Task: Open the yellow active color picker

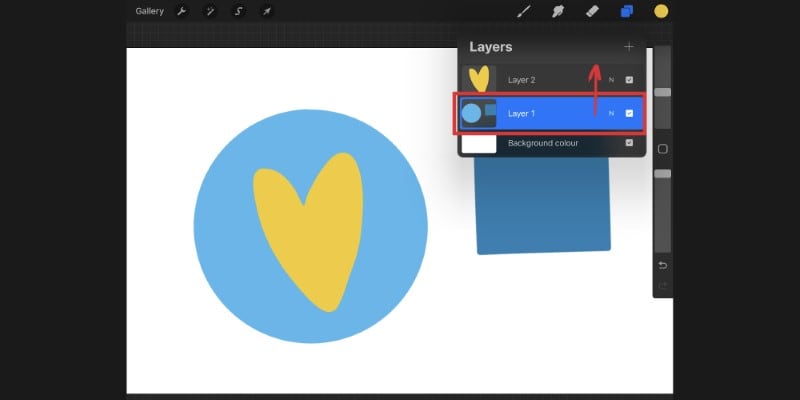Action: pyautogui.click(x=661, y=11)
